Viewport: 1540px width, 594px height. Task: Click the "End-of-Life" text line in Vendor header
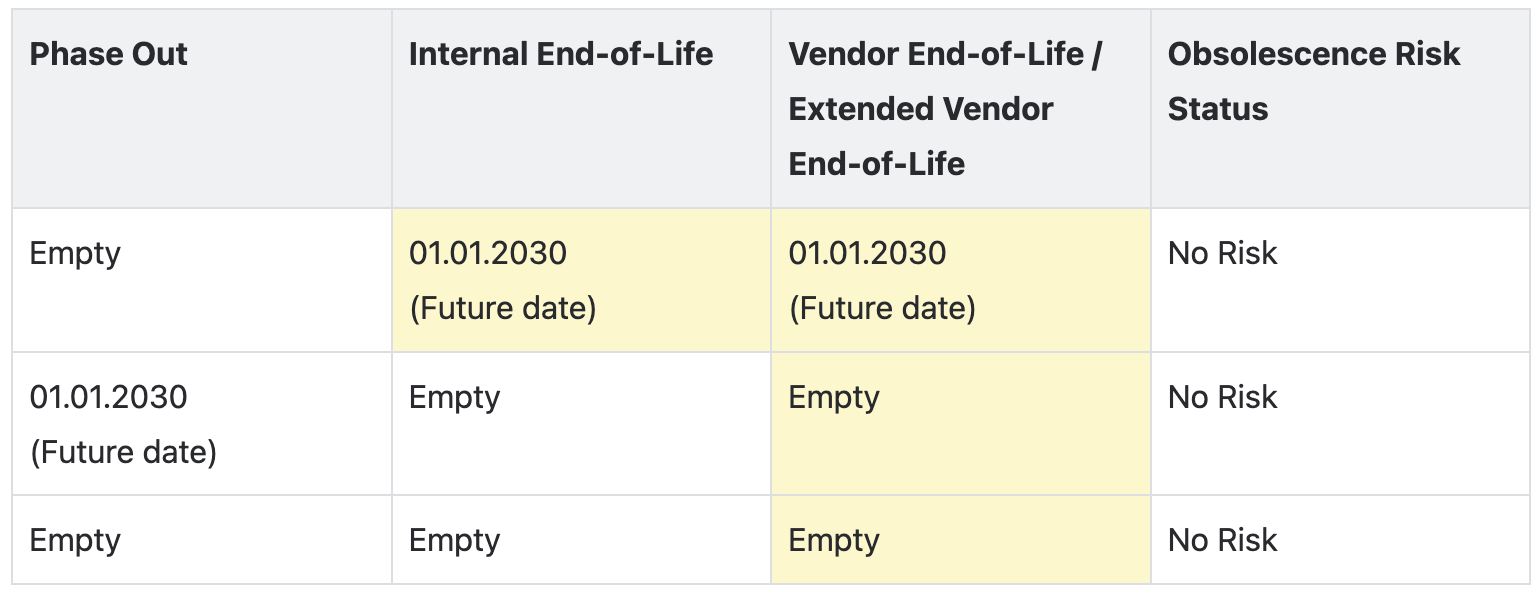(877, 163)
